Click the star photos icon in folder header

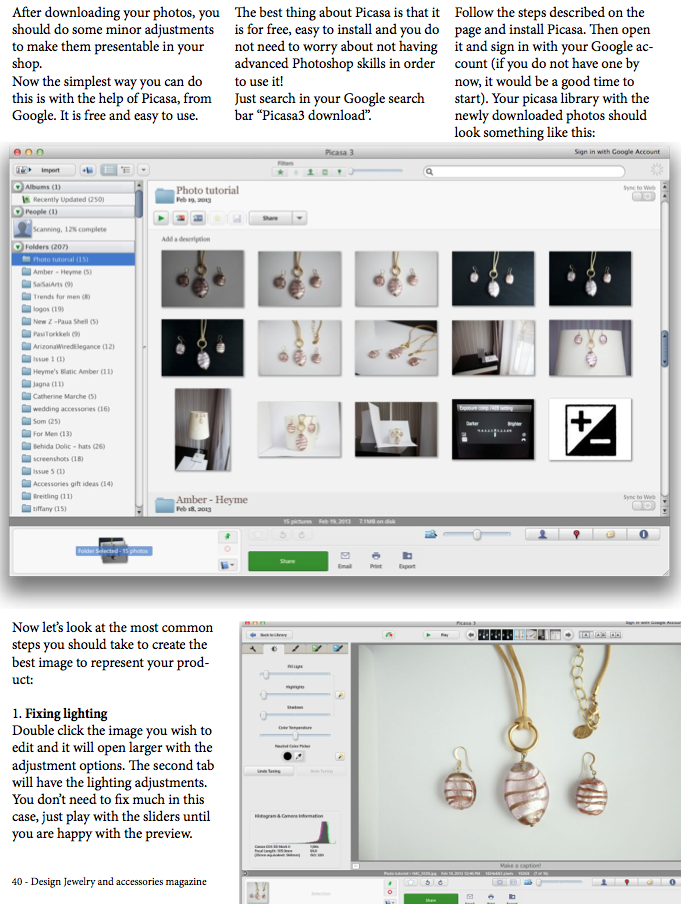click(217, 218)
